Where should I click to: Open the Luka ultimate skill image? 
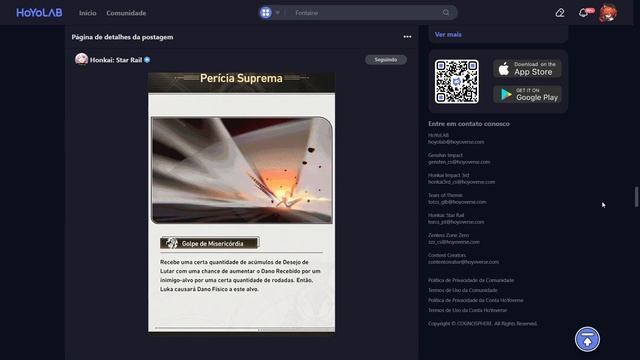coord(242,170)
